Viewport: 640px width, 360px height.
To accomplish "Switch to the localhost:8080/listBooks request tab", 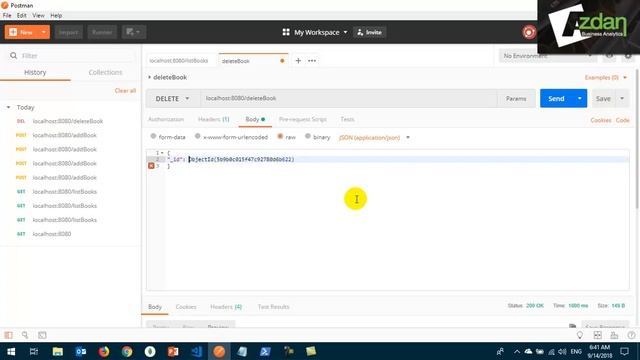I will 179,60.
